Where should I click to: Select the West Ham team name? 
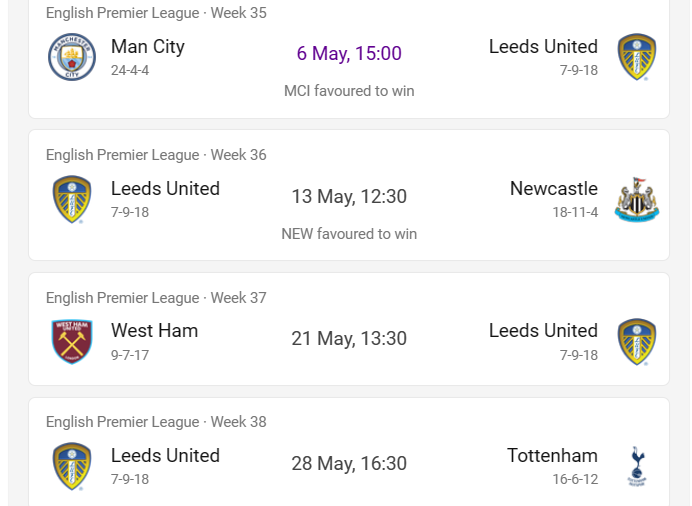tap(154, 330)
